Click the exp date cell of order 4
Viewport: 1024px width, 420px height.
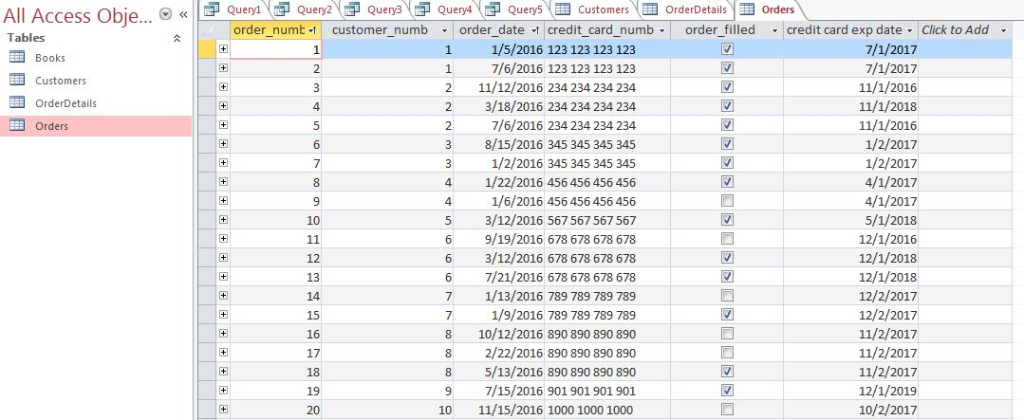pyautogui.click(x=851, y=106)
